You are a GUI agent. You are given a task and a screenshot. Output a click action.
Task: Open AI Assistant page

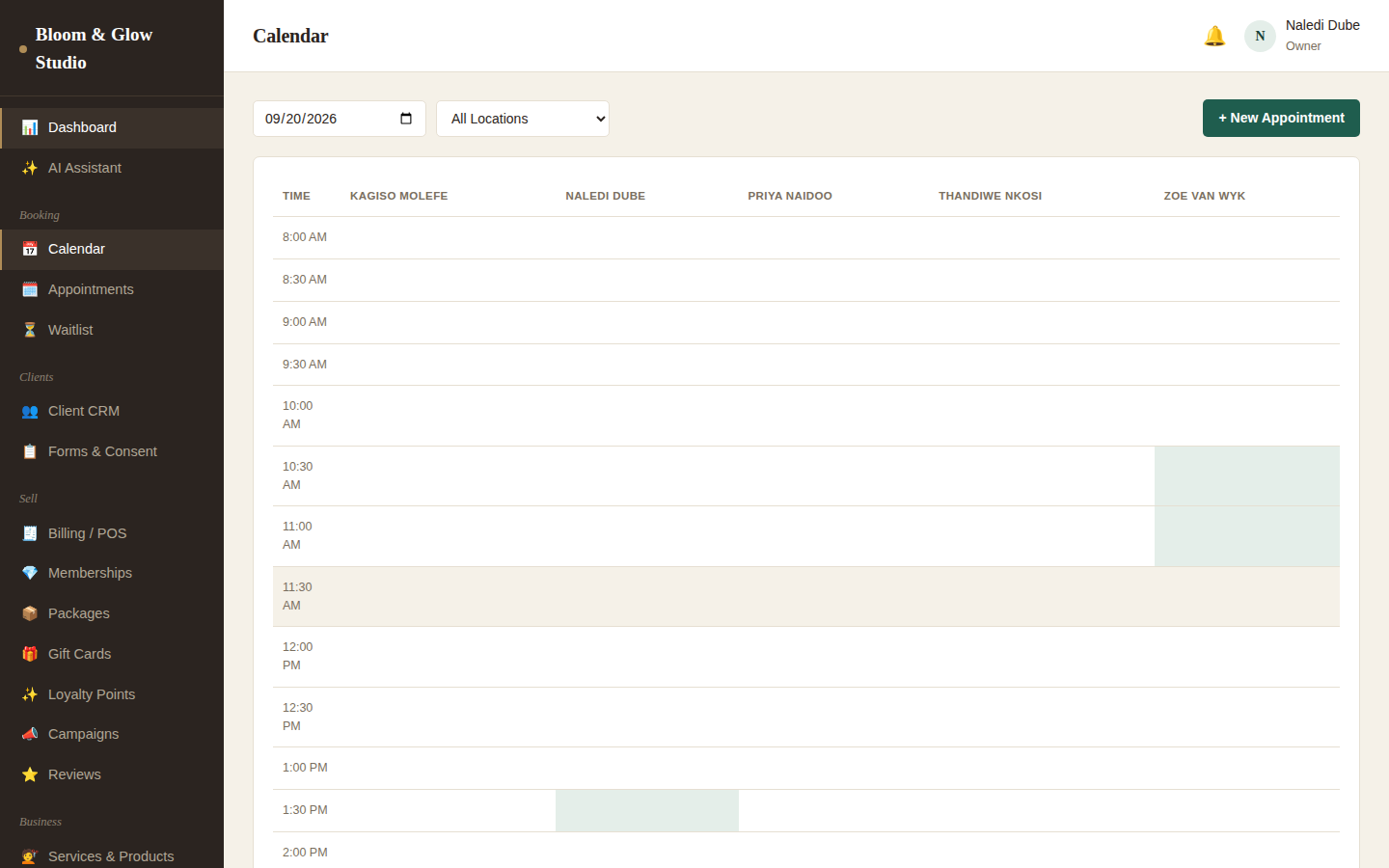pyautogui.click(x=112, y=168)
